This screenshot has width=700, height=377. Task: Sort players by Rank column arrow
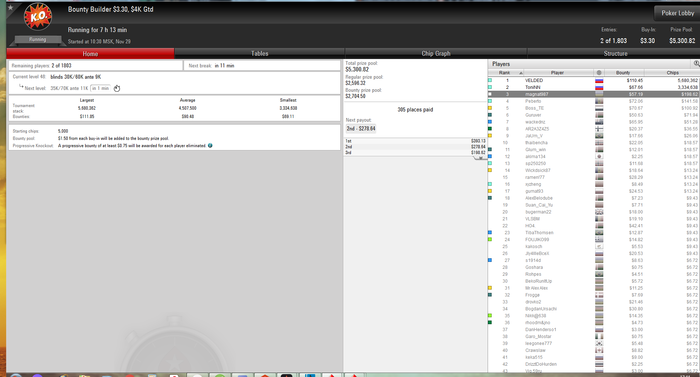click(x=521, y=73)
